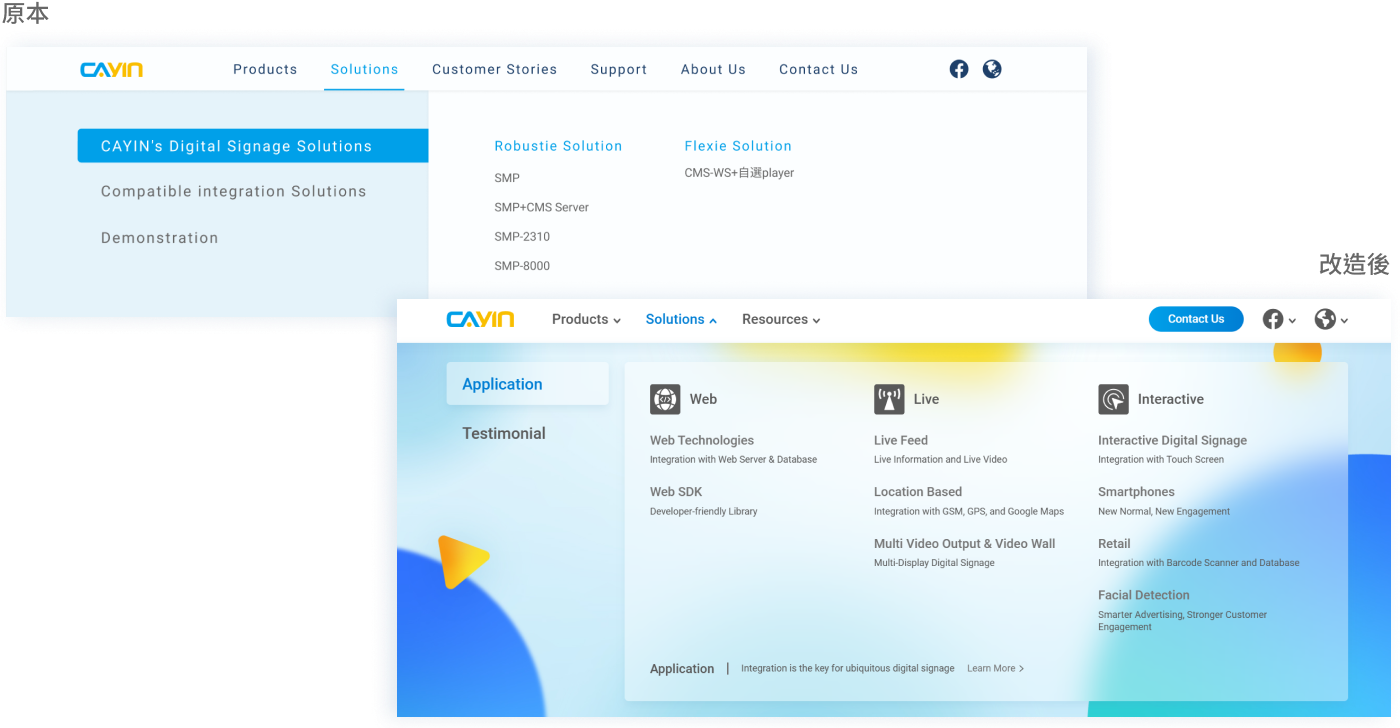Open About Us in original navigation

(x=713, y=69)
